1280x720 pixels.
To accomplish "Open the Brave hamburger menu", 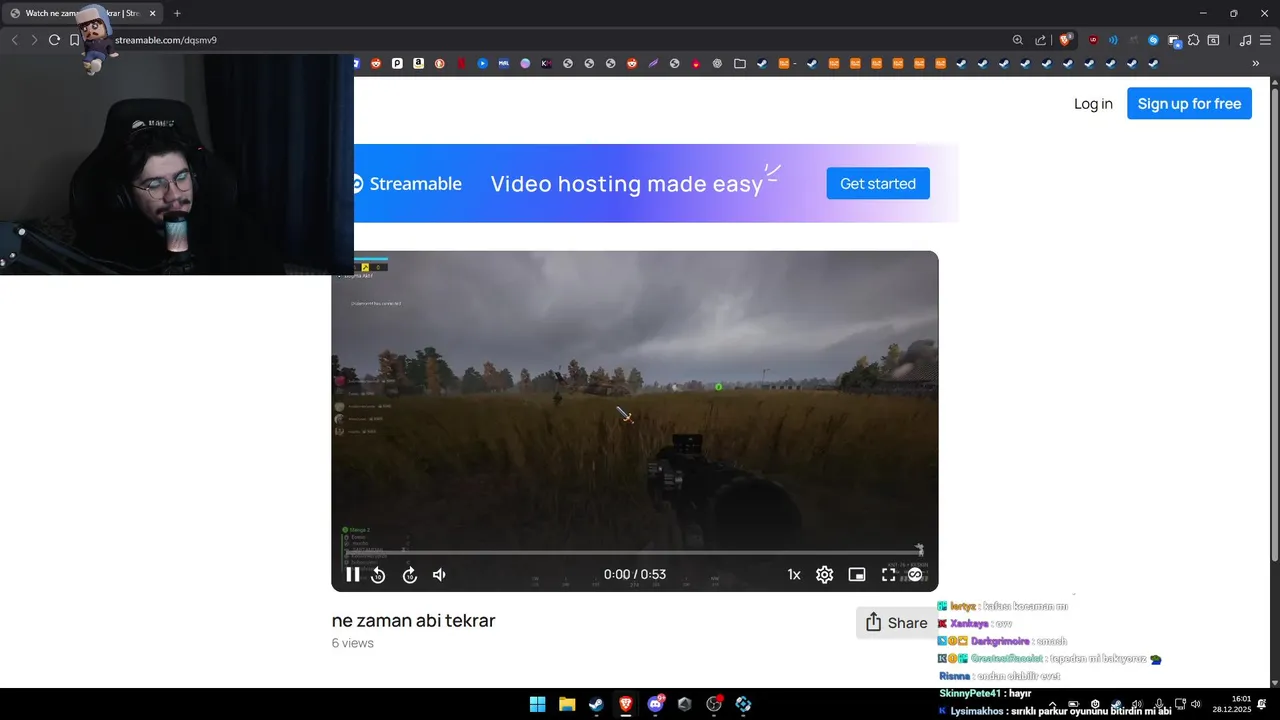I will click(x=1265, y=40).
